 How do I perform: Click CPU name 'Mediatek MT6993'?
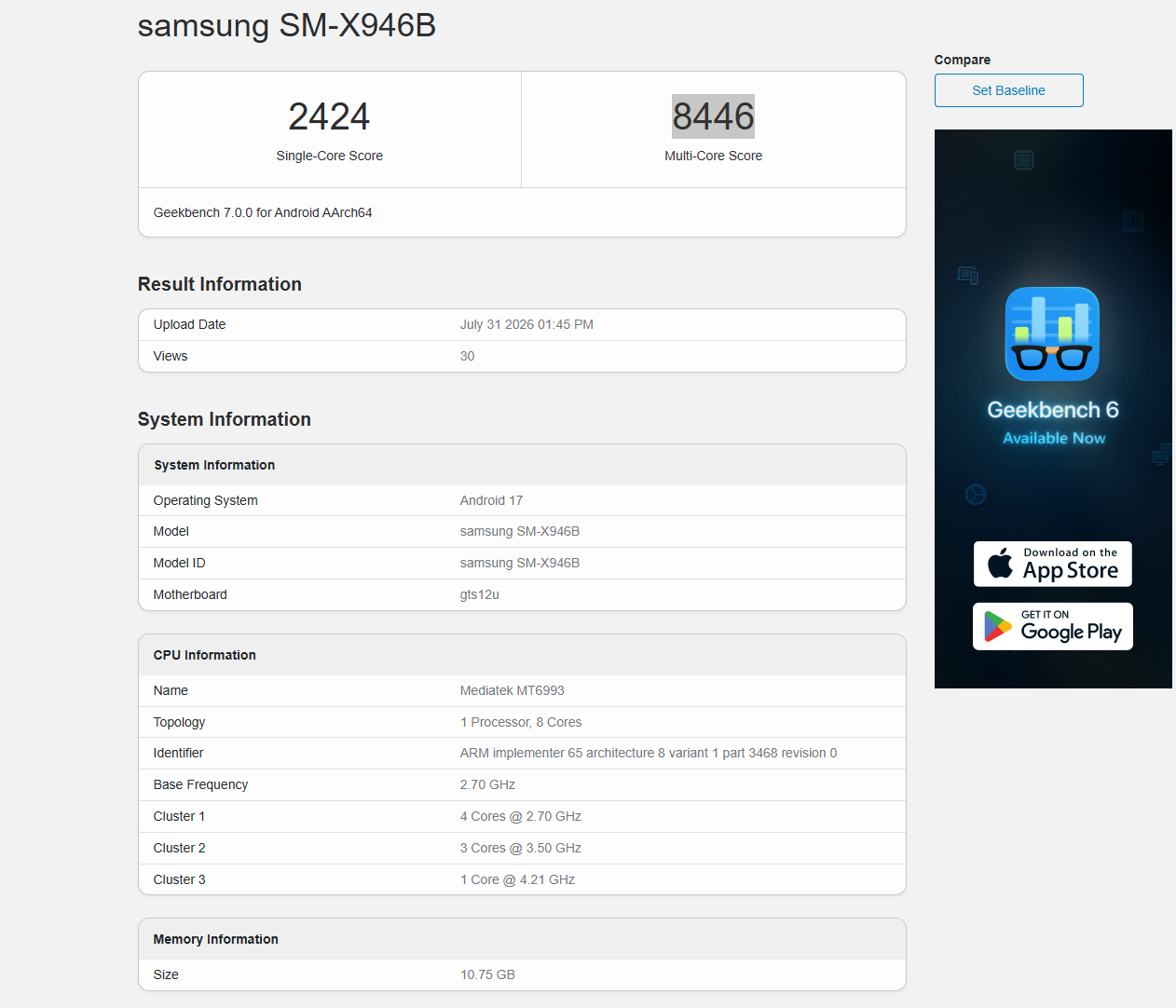513,690
